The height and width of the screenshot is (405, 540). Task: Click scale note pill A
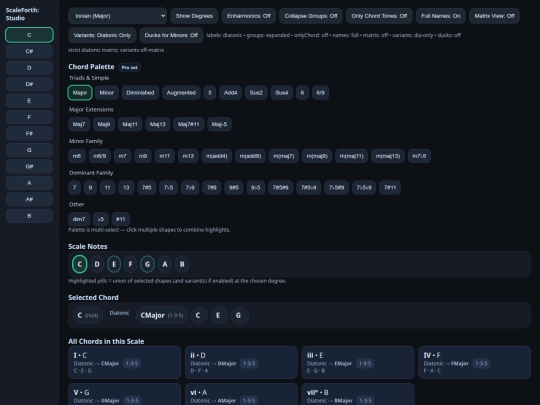[165, 264]
